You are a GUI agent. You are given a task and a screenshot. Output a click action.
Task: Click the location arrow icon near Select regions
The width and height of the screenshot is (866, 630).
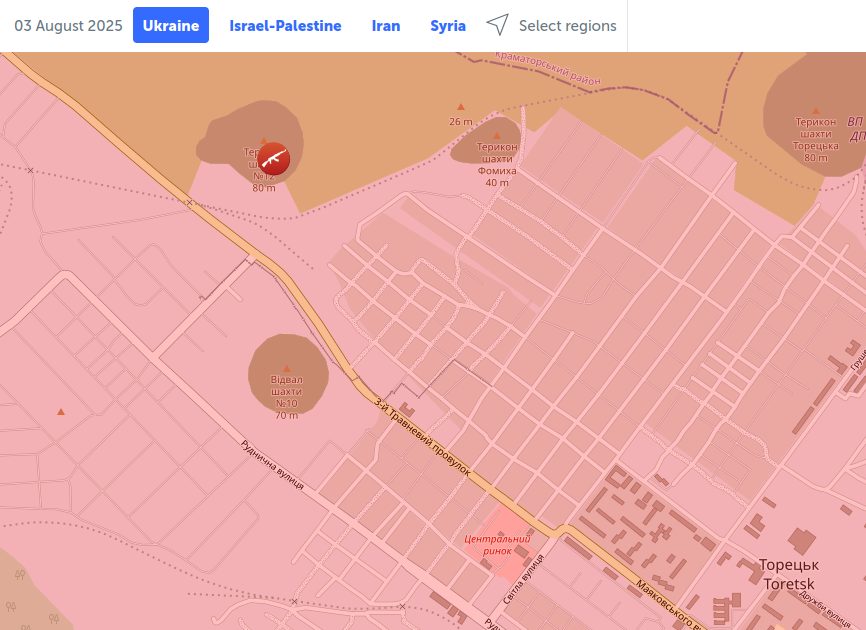tap(497, 25)
